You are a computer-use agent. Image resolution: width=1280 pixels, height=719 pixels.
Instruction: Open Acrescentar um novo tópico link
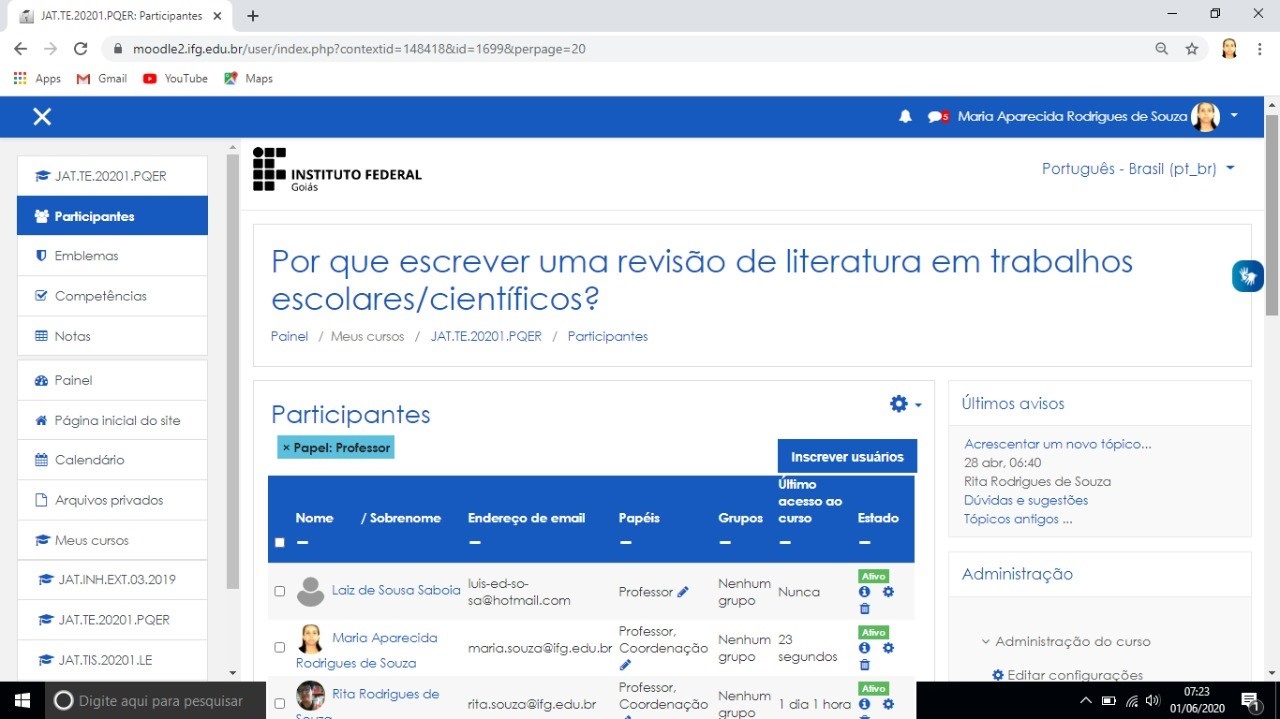[1058, 444]
